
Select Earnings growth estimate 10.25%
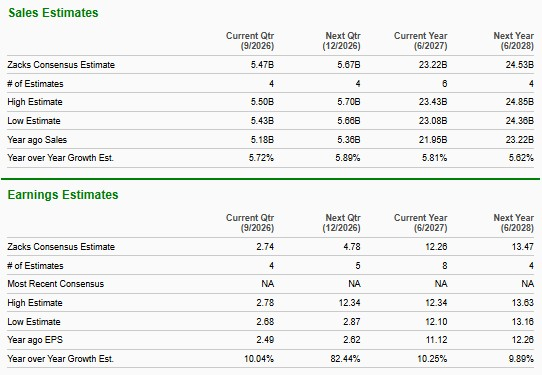click(432, 359)
